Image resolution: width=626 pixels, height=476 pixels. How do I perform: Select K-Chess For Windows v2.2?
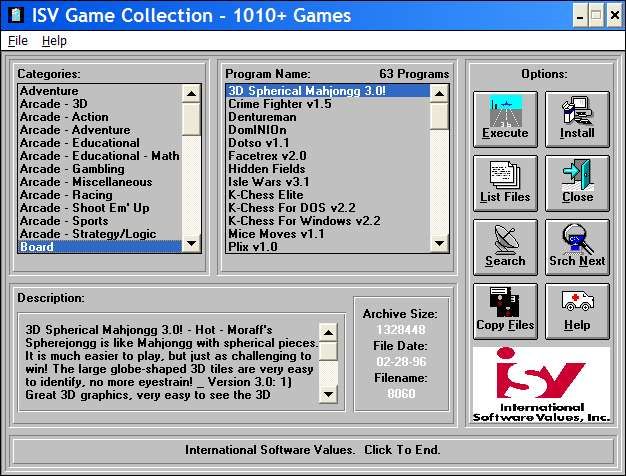328,221
